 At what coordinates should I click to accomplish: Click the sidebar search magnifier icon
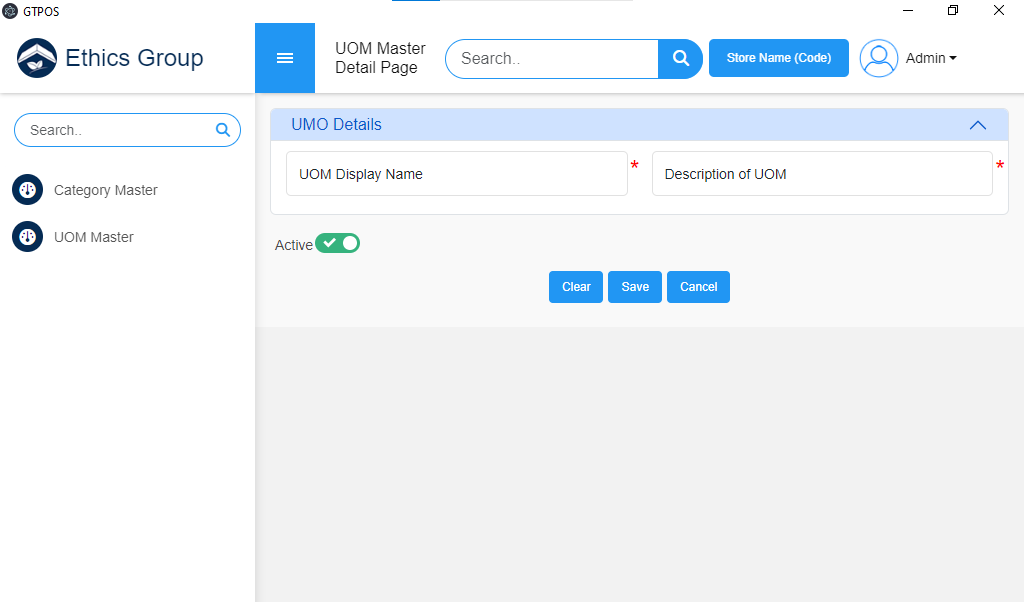[x=223, y=130]
